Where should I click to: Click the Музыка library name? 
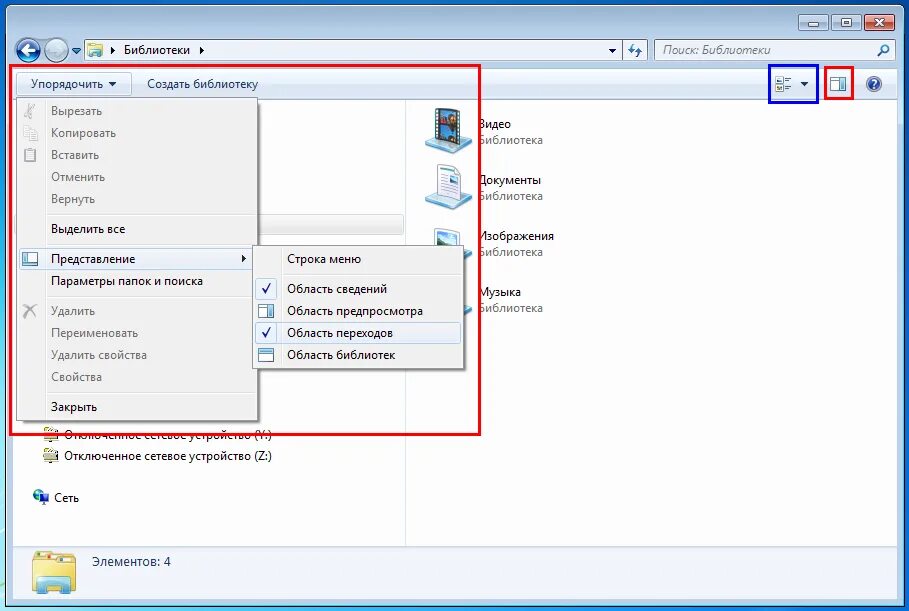point(500,292)
